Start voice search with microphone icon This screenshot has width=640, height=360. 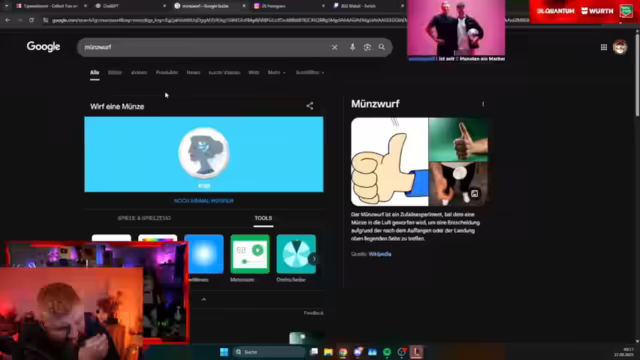[352, 47]
